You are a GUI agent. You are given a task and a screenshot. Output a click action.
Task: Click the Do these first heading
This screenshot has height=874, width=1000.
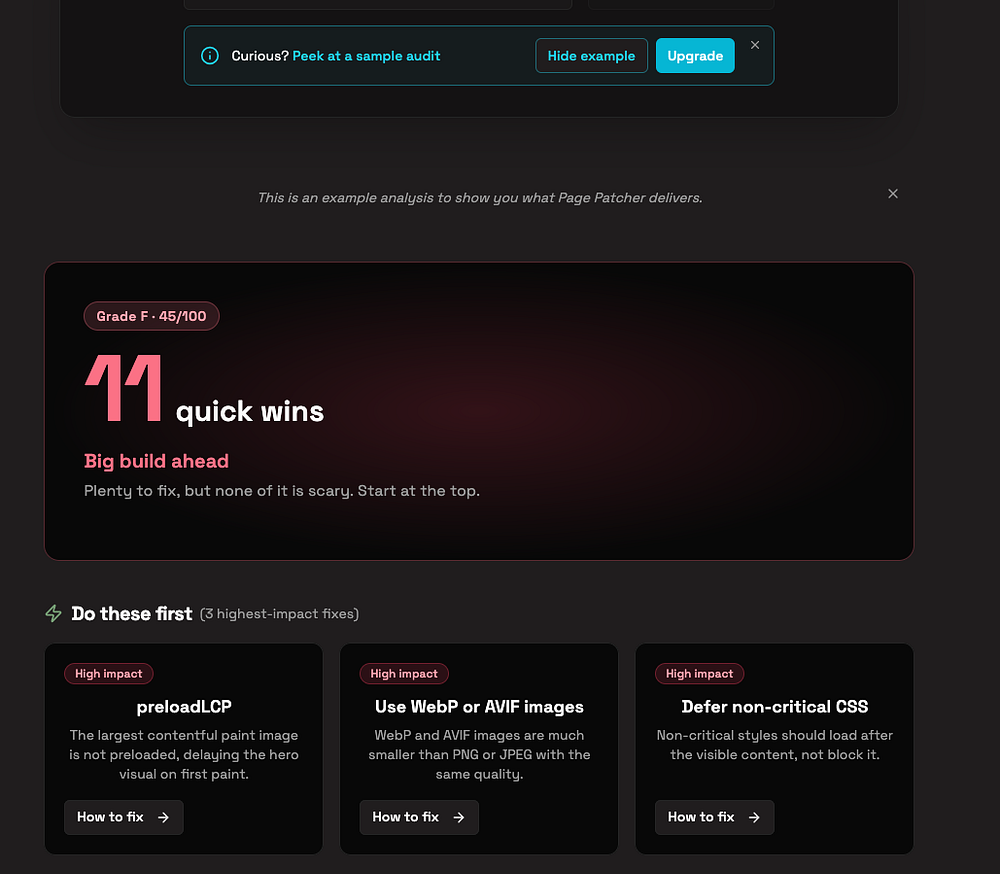(131, 613)
